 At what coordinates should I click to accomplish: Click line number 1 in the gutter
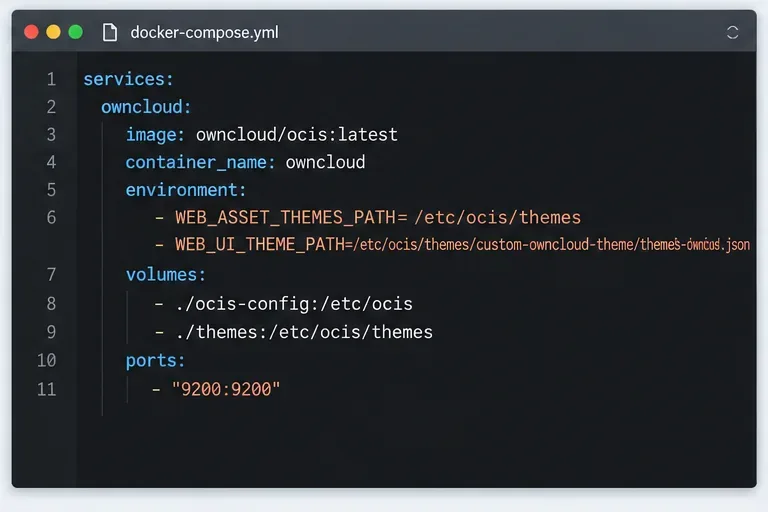[51, 79]
